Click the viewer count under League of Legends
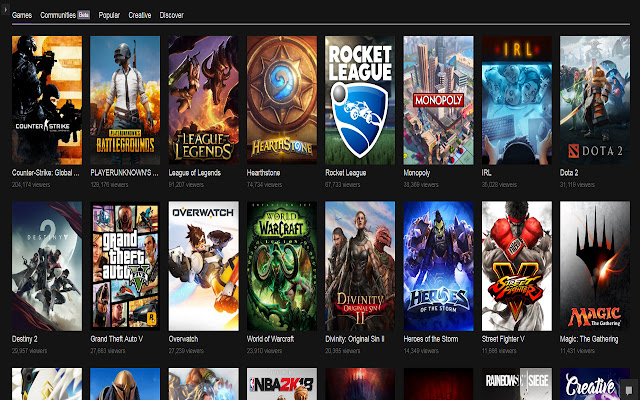Viewport: 640px width, 400px height. pyautogui.click(x=186, y=185)
